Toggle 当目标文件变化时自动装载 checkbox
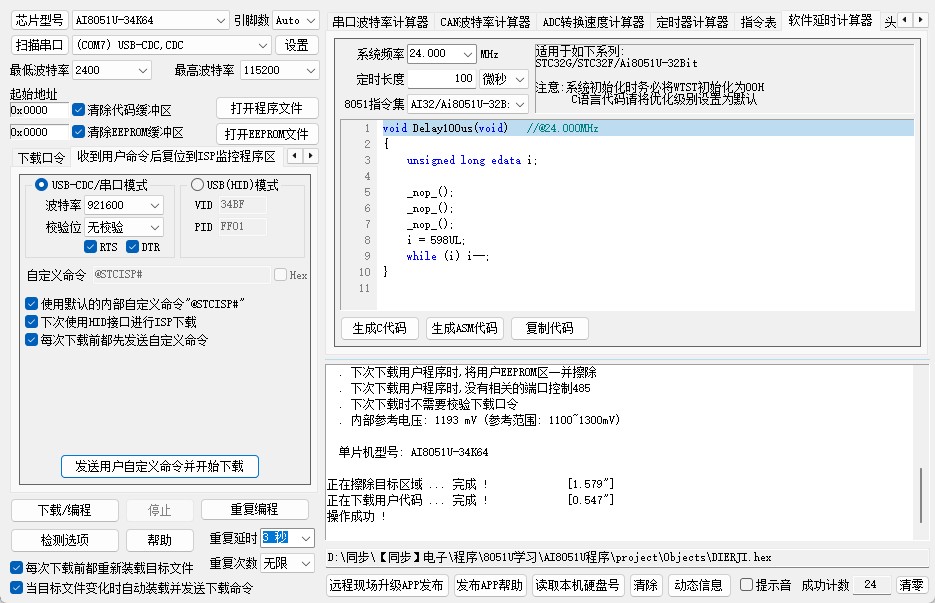 [17, 587]
